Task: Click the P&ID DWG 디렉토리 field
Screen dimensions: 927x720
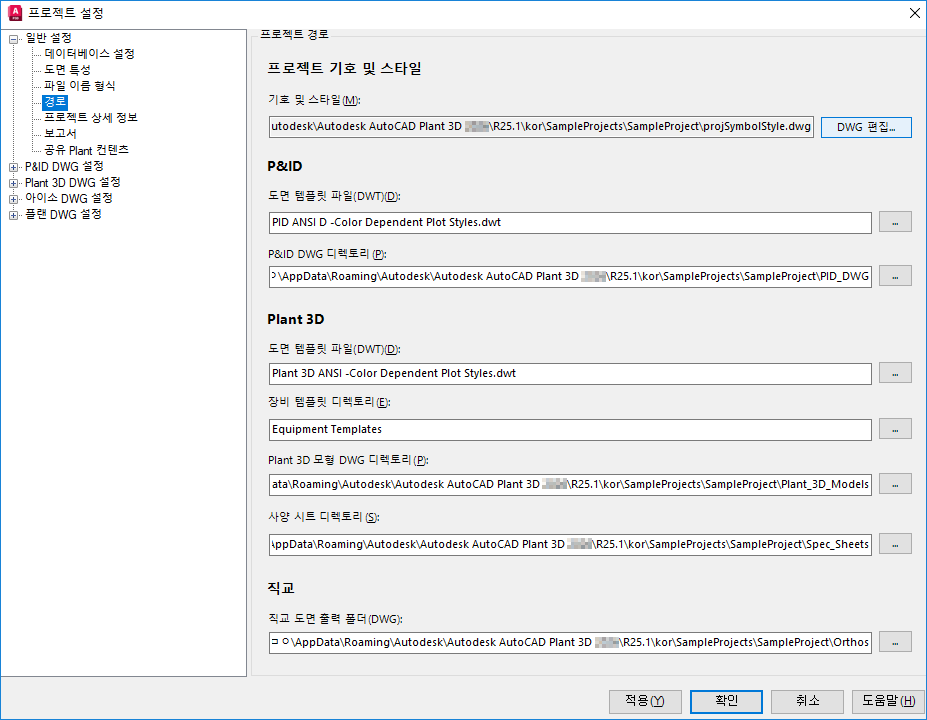Action: pos(570,277)
